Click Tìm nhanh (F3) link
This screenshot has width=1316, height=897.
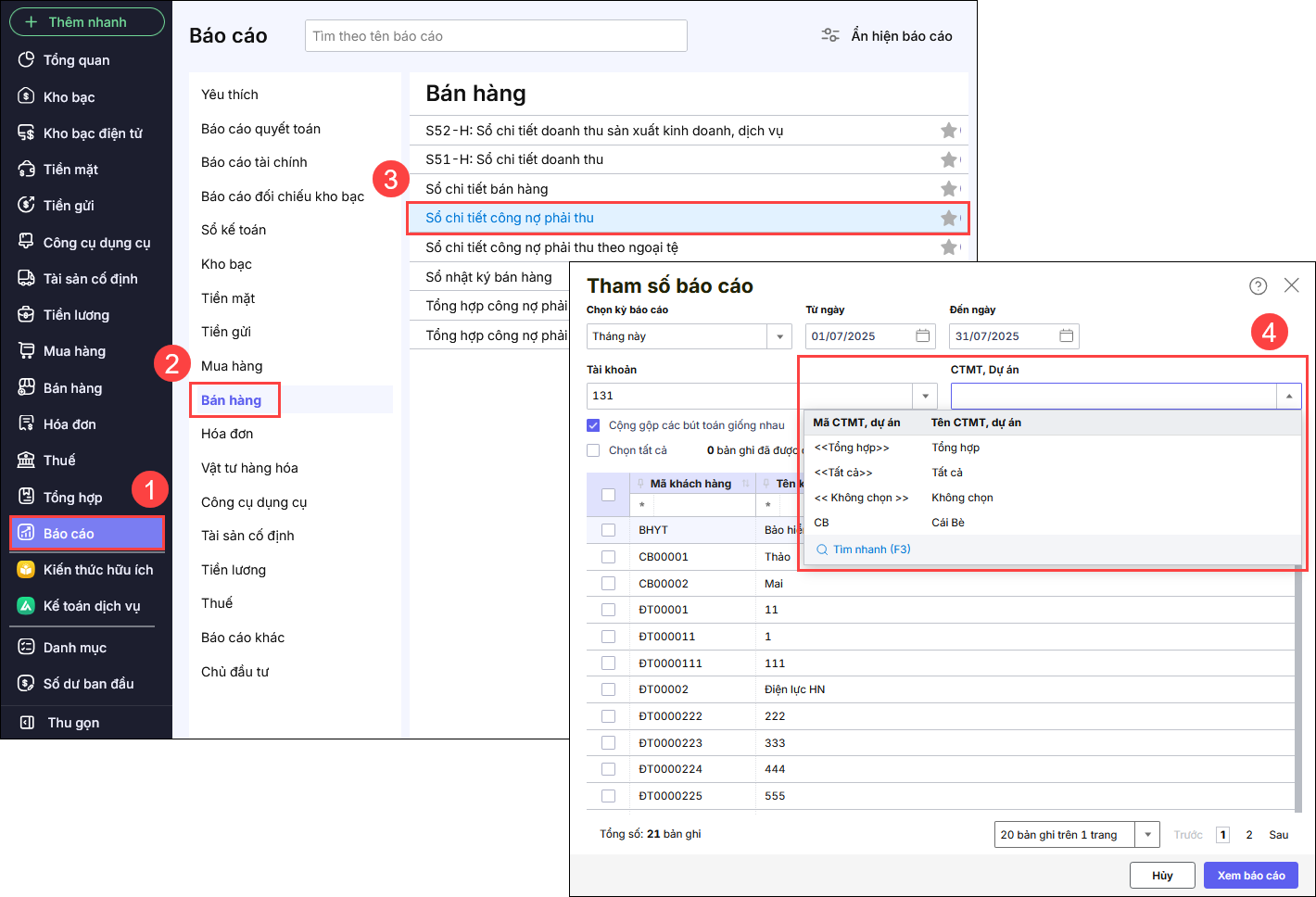[864, 550]
